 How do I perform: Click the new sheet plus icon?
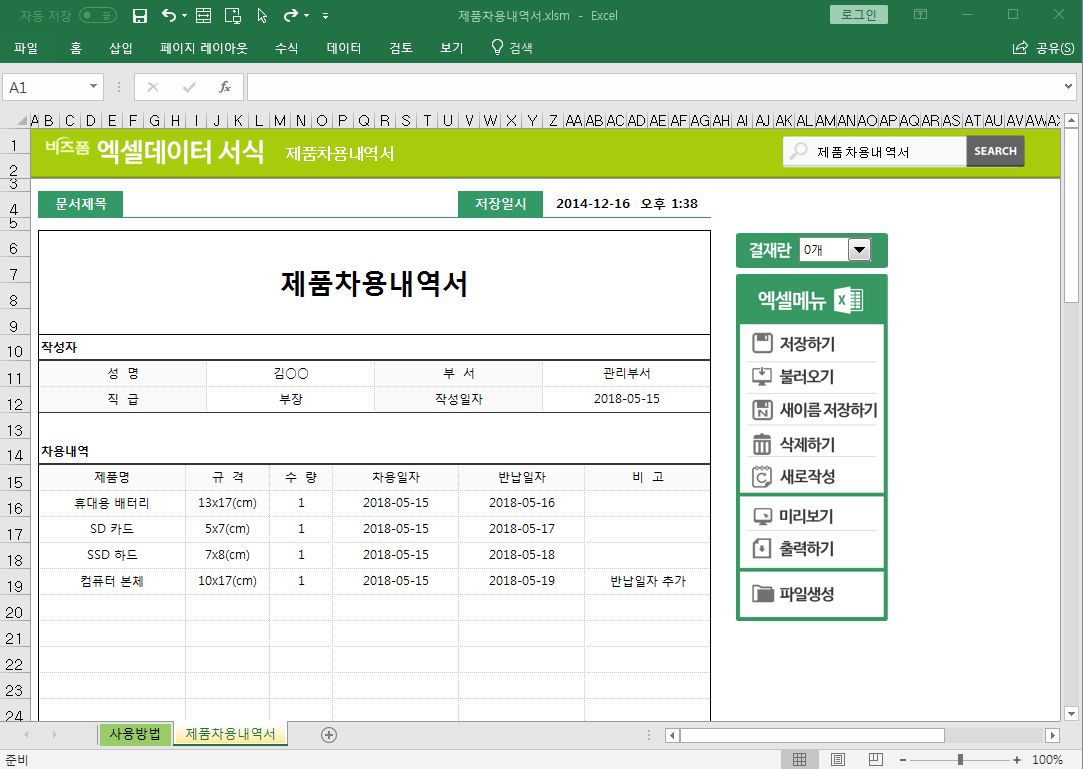click(328, 734)
